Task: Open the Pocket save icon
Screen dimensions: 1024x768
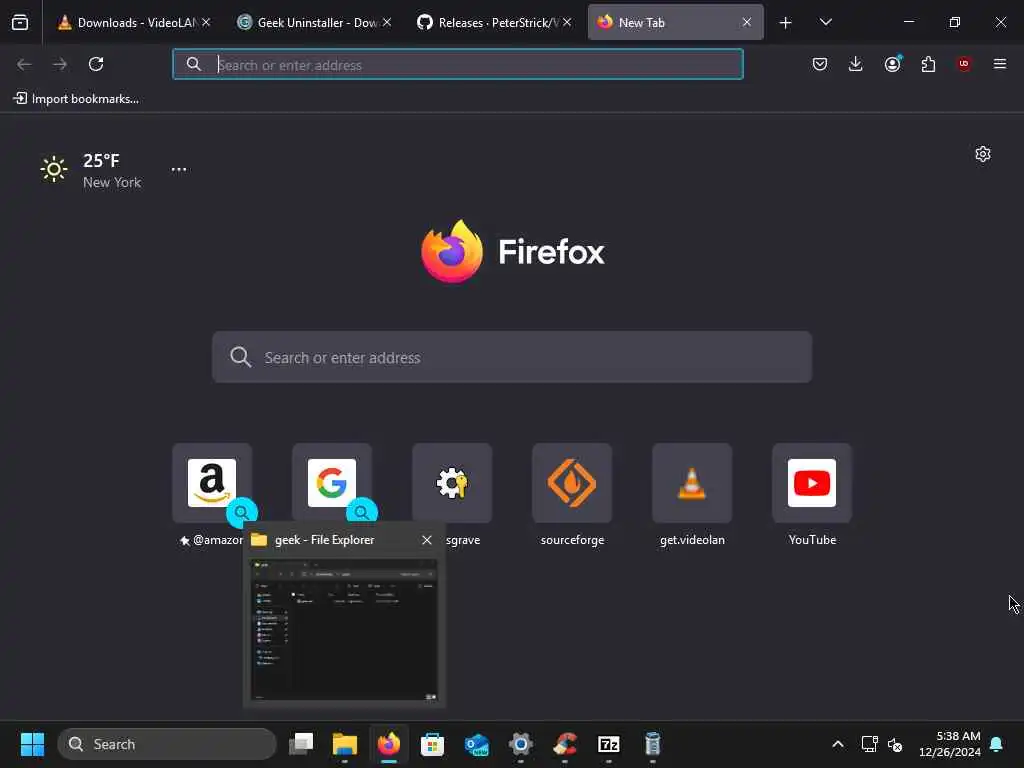Action: [820, 64]
